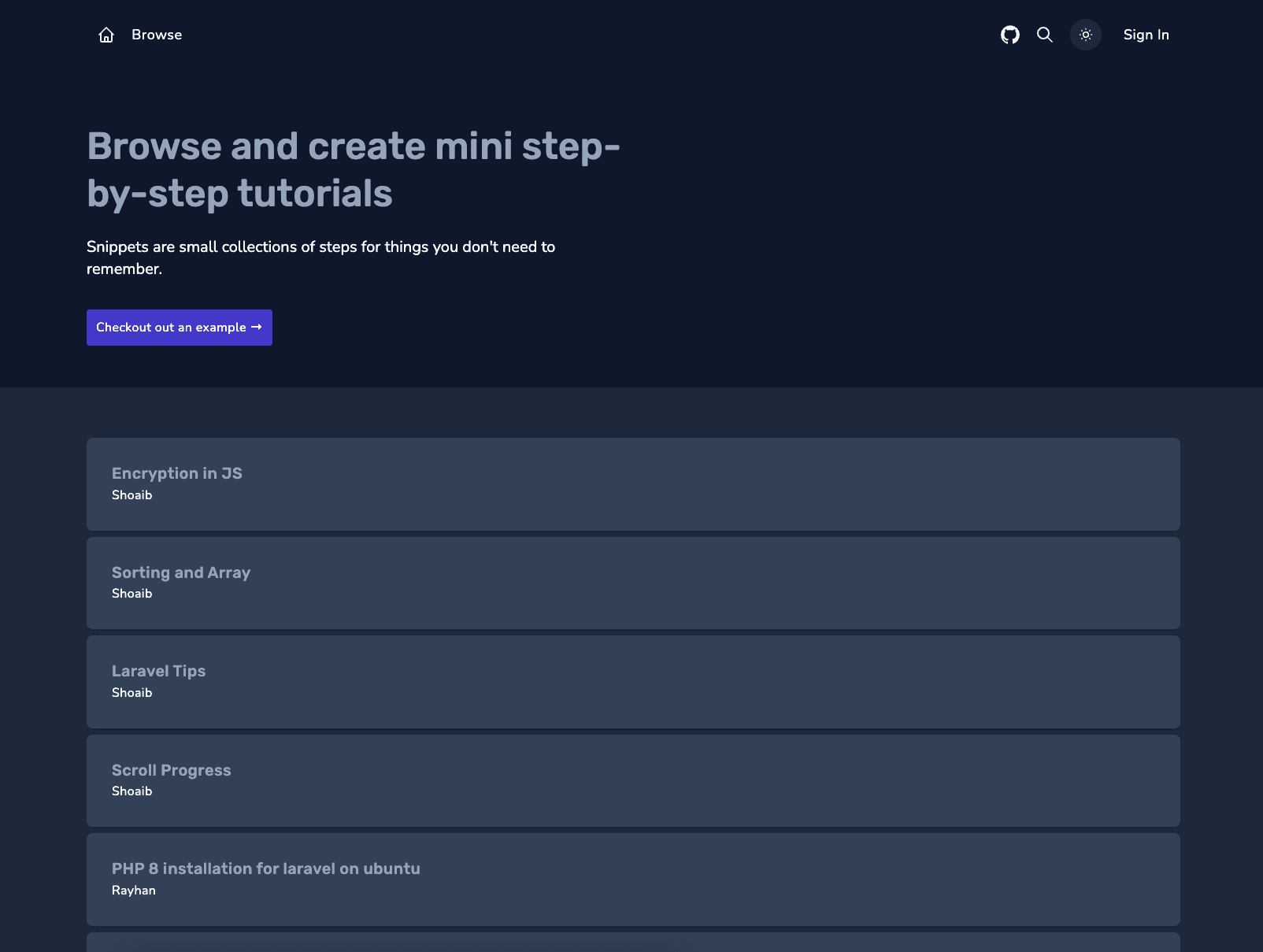Image resolution: width=1263 pixels, height=952 pixels.
Task: Click author Shoaib under Scroll Progress
Action: pyautogui.click(x=131, y=791)
